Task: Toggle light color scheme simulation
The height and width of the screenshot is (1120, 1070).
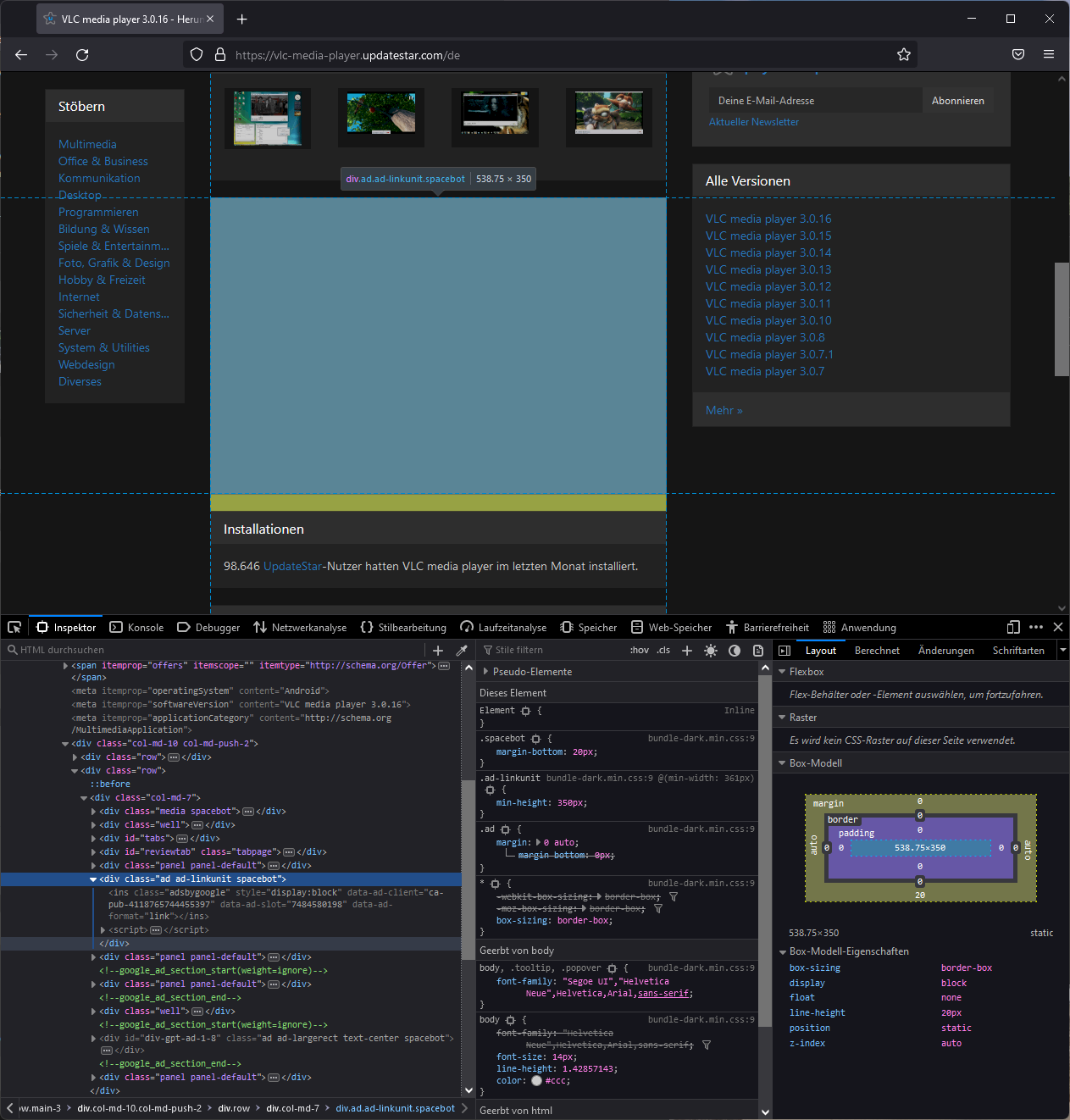Action: pos(711,651)
